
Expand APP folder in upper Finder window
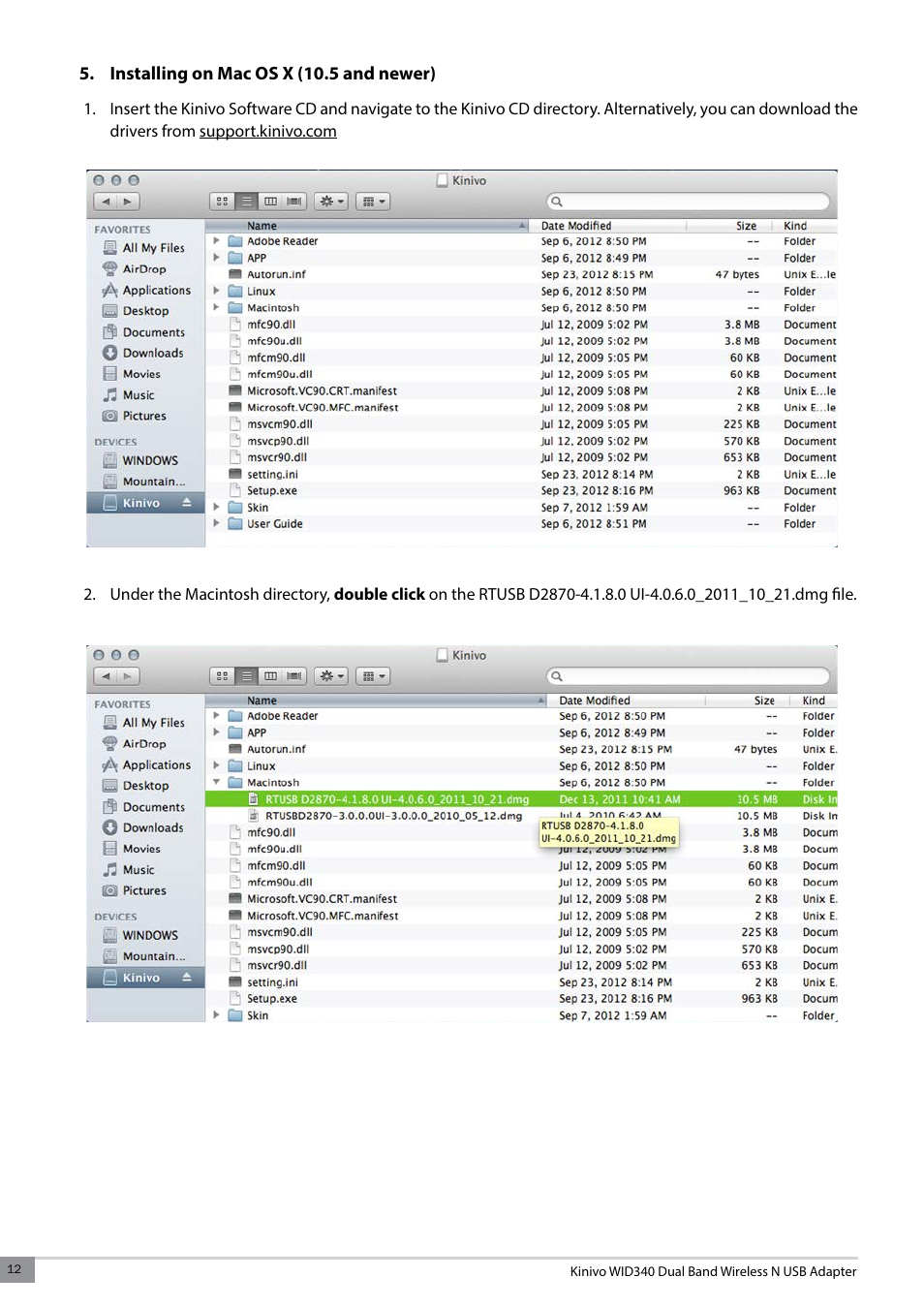[x=217, y=258]
